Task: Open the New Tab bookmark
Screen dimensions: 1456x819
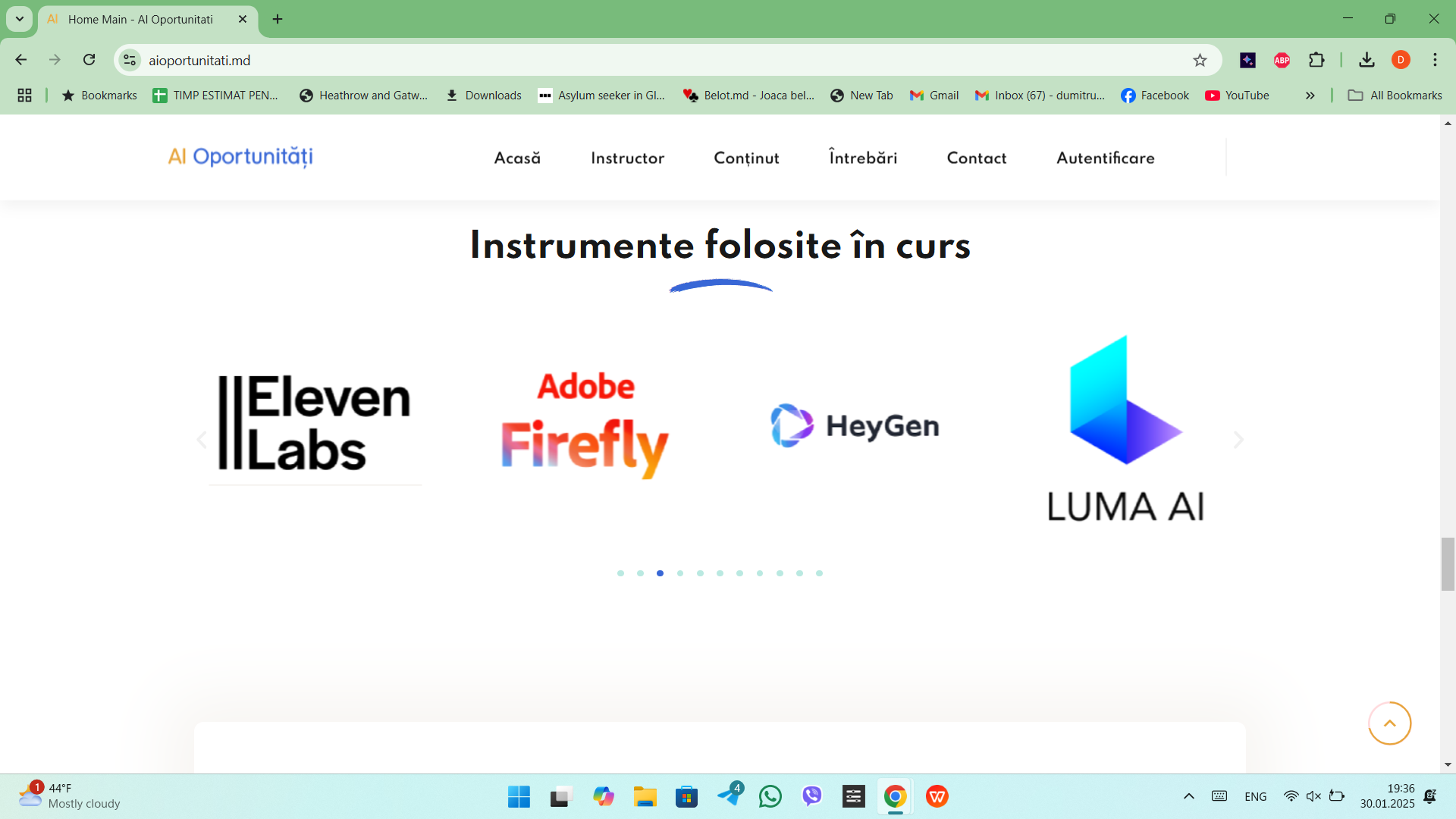Action: click(861, 96)
